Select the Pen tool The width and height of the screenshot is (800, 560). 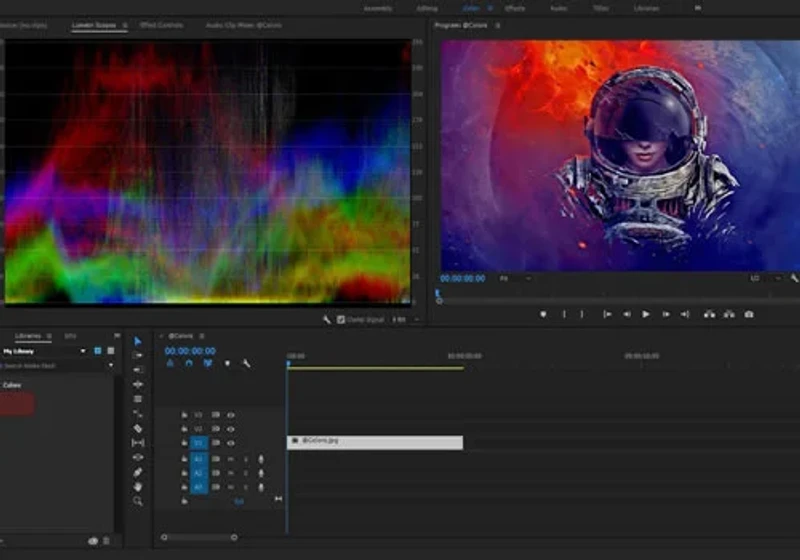[138, 472]
